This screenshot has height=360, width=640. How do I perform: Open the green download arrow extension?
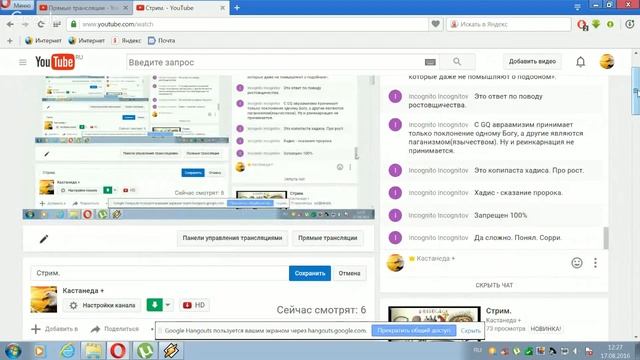pos(596,24)
